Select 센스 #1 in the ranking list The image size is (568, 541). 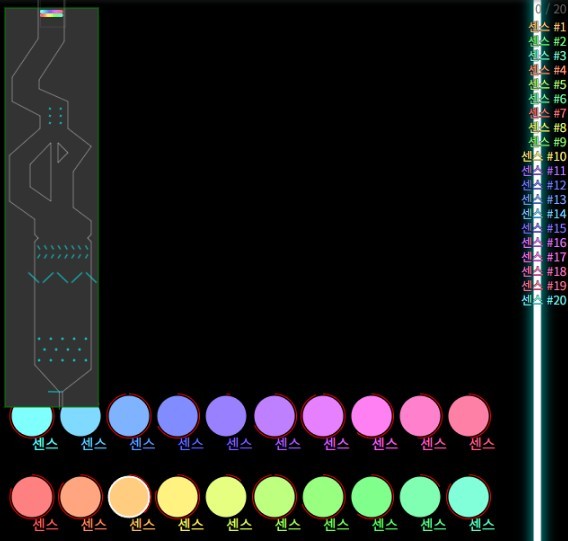click(x=547, y=27)
